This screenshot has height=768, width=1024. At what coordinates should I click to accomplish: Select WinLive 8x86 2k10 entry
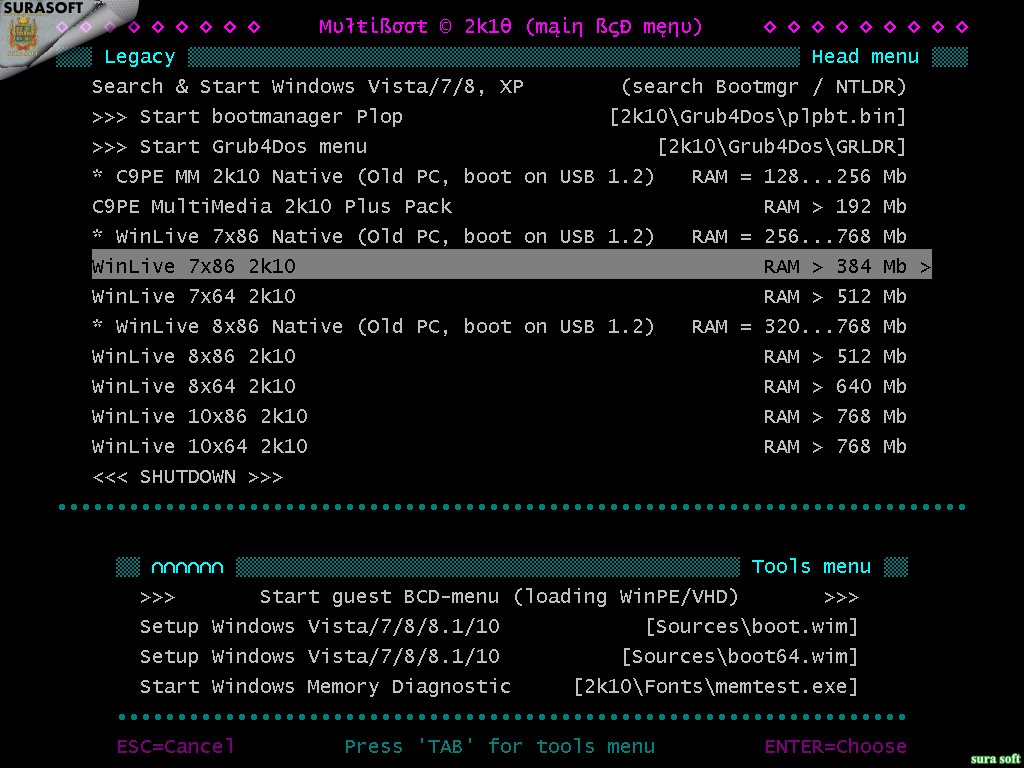pyautogui.click(x=499, y=357)
